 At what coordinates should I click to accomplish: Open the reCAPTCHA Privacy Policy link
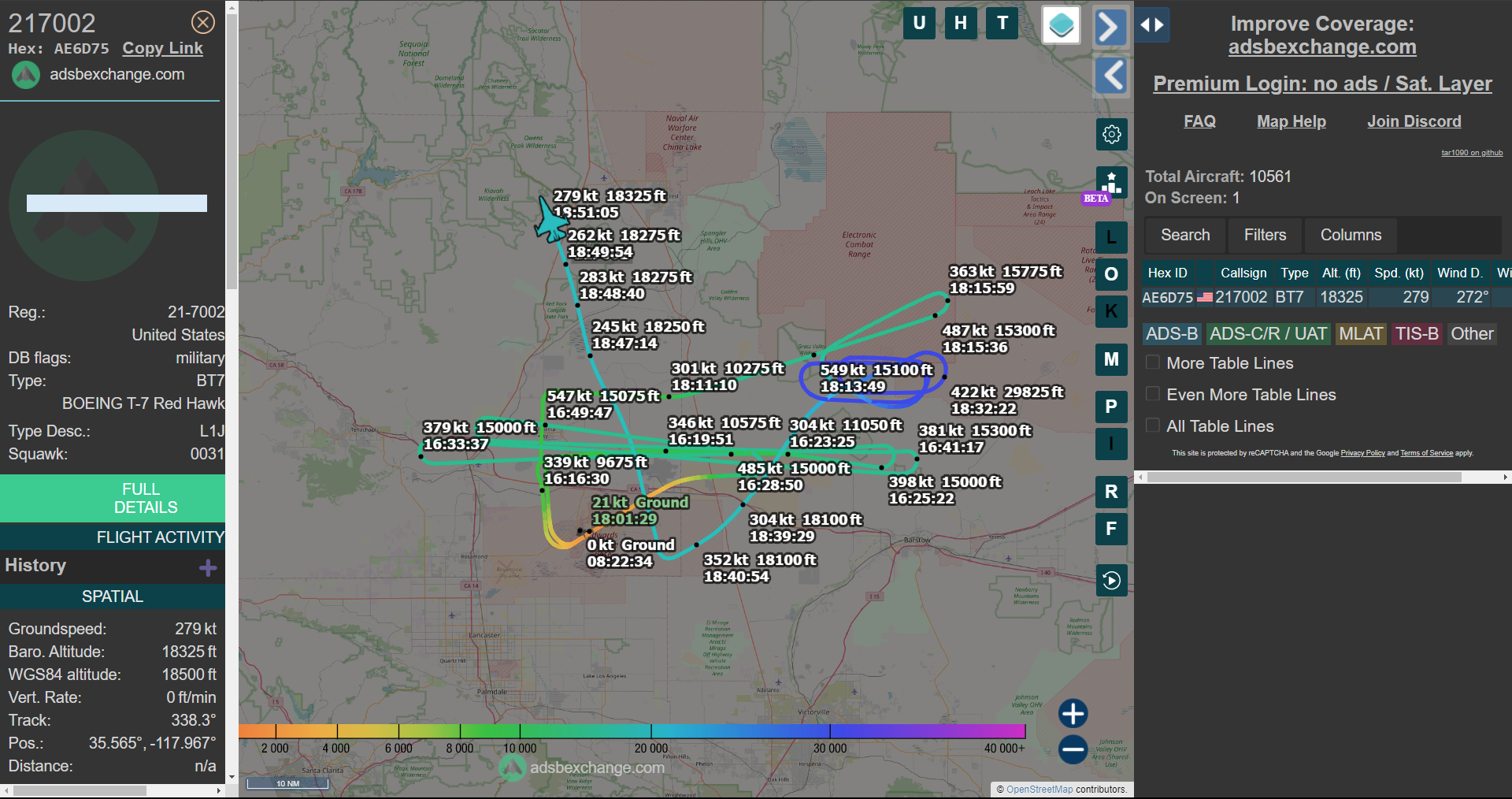pyautogui.click(x=1362, y=453)
